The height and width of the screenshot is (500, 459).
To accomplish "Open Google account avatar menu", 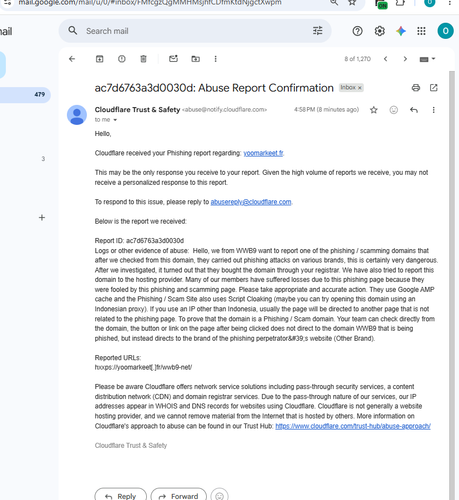I will click(445, 31).
